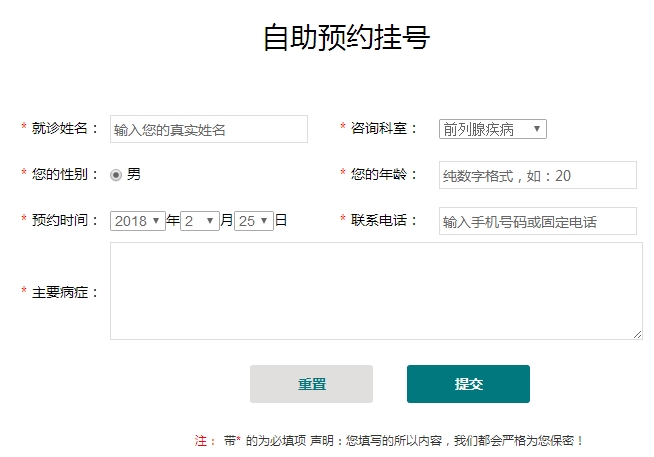Click the 您的年龄 age input field

[x=538, y=175]
